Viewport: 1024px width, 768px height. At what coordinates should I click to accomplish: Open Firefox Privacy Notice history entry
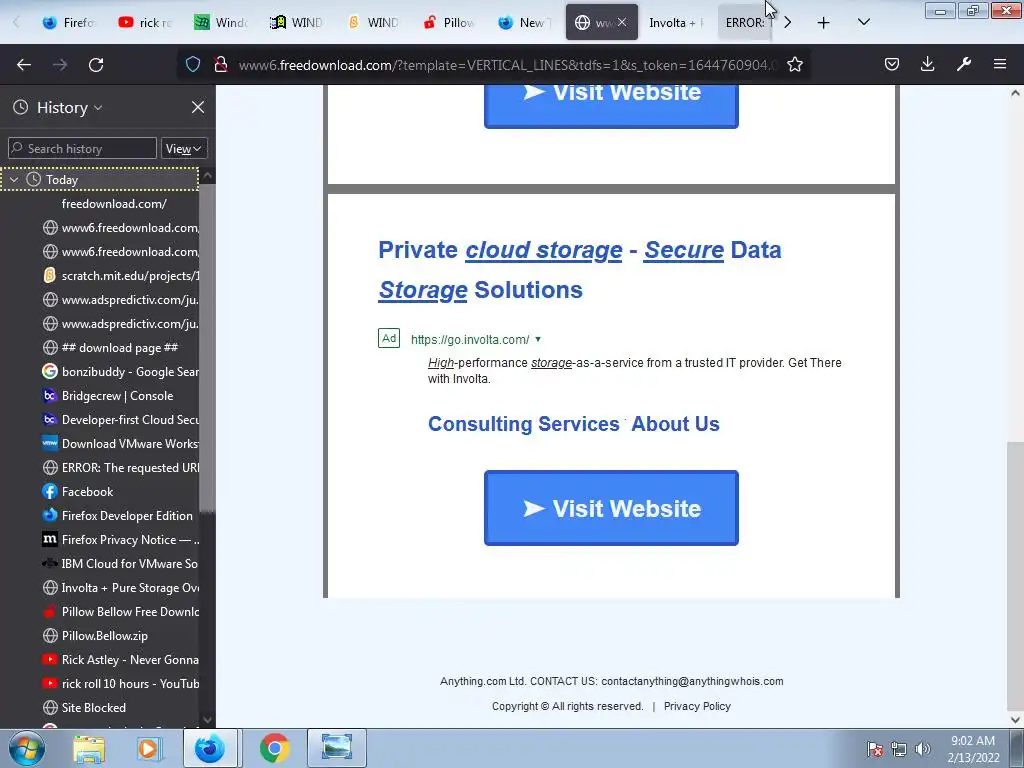(x=120, y=539)
